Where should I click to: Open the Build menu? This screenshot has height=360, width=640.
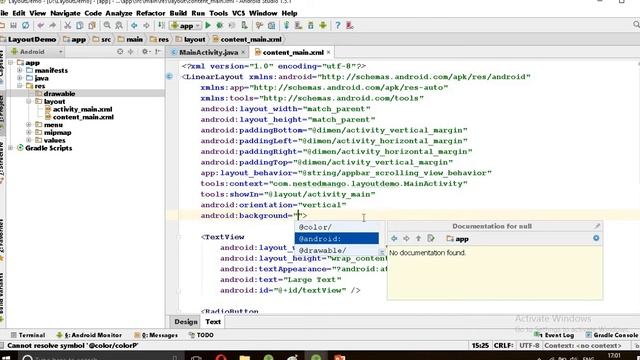178,13
